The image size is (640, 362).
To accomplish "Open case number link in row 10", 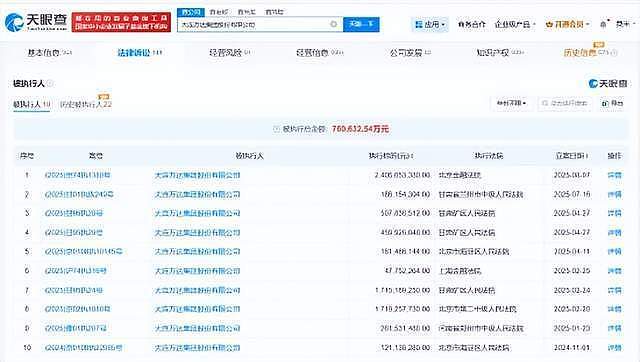I will click(83, 348).
